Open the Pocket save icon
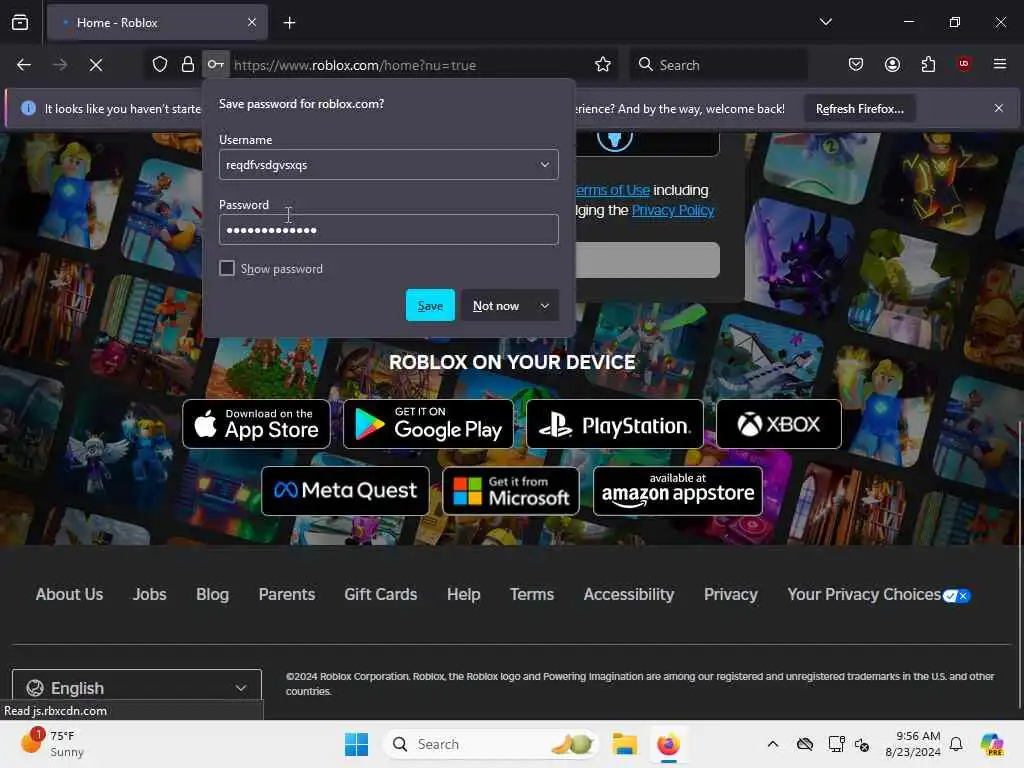1024x768 pixels. [856, 65]
